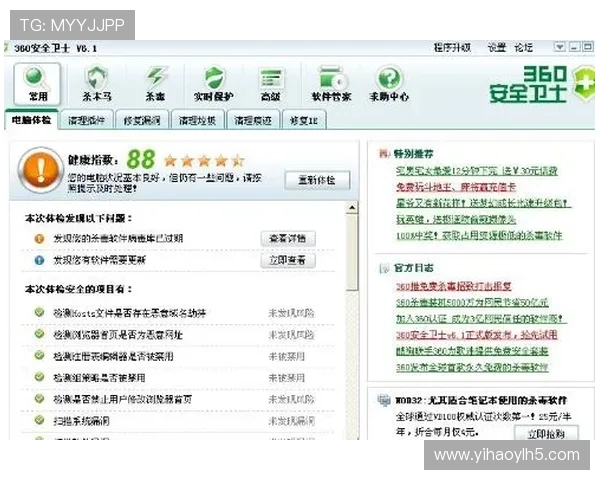Open the 实时保护 shield icon

214,84
